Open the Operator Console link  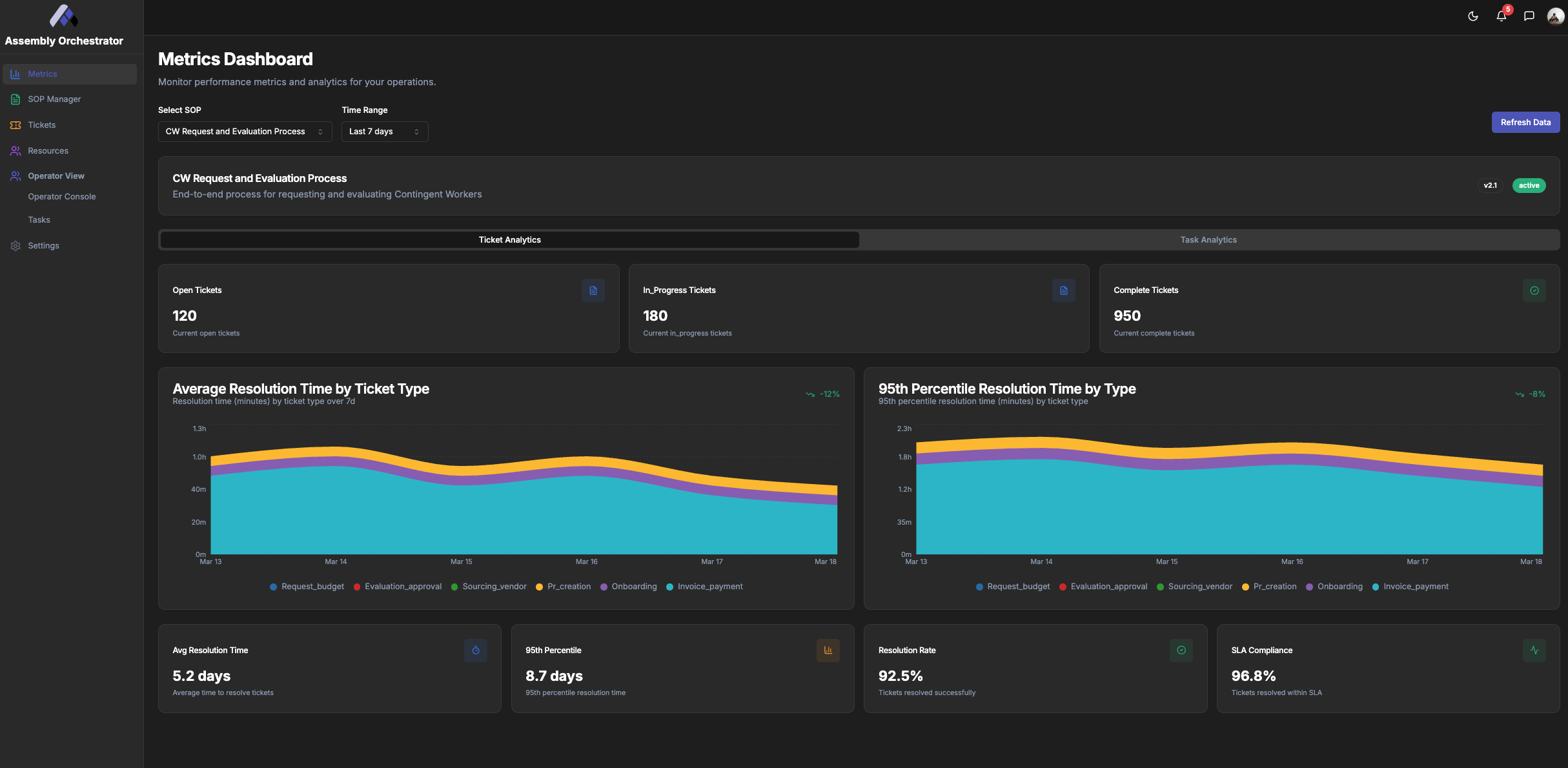point(61,197)
